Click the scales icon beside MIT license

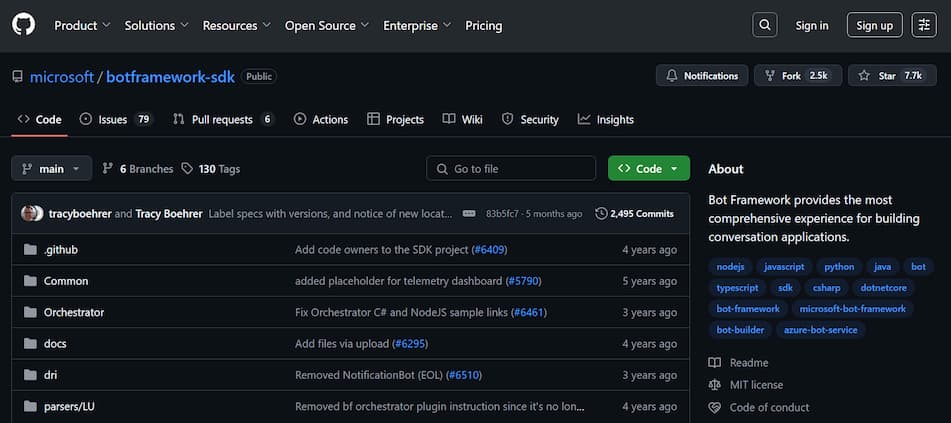(715, 385)
